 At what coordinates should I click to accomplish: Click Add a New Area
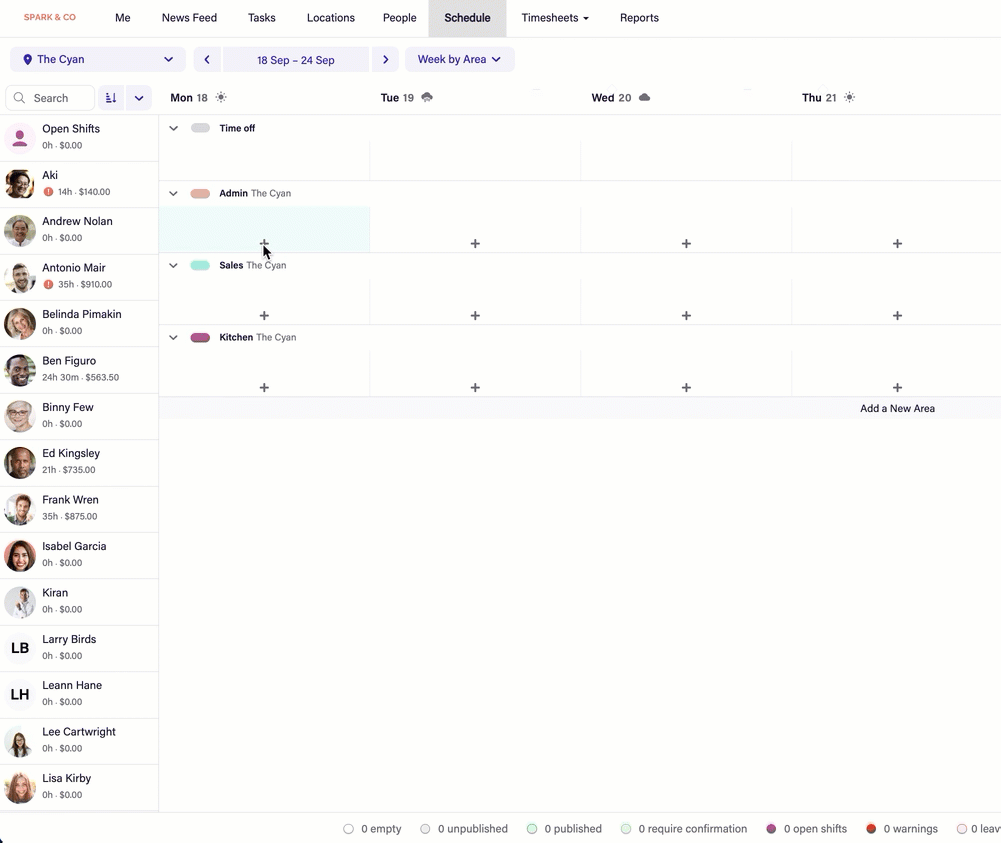point(897,408)
